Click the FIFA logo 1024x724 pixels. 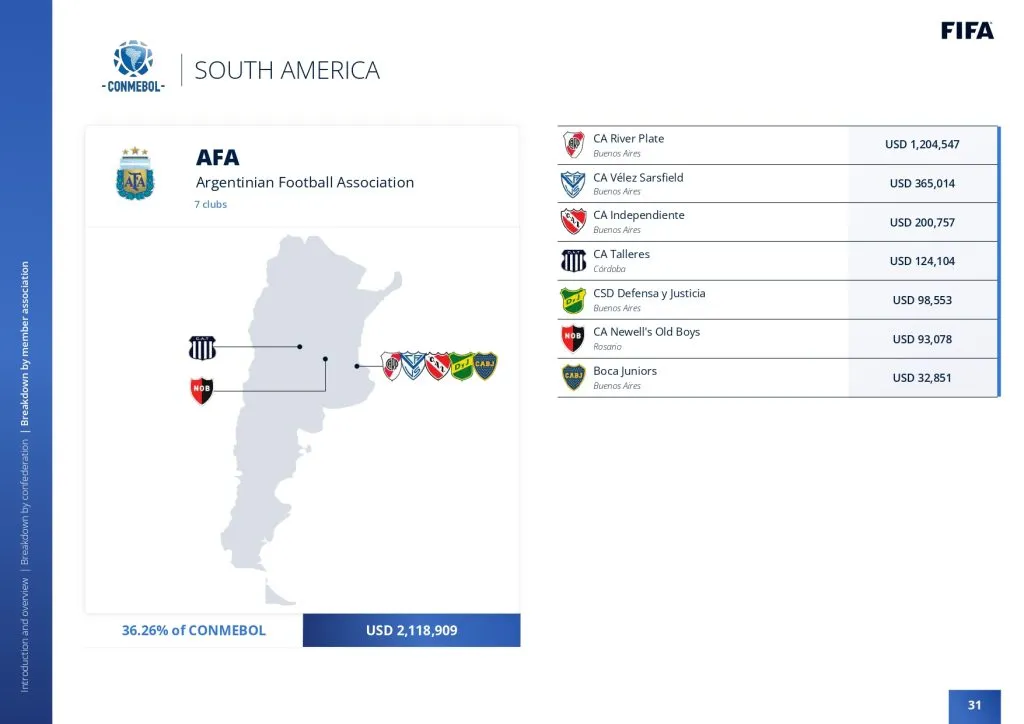[967, 31]
